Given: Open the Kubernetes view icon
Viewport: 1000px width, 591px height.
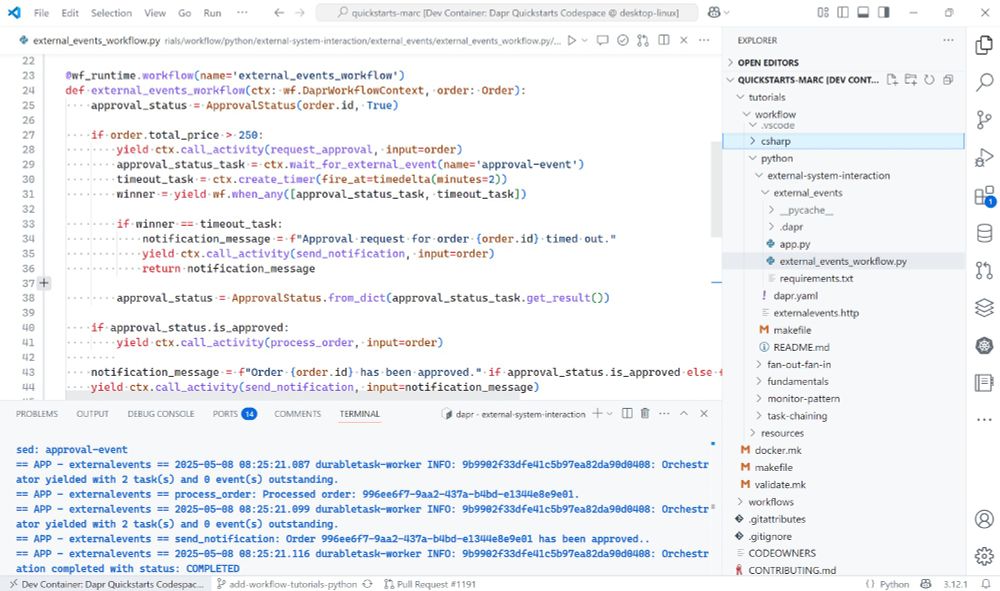Looking at the screenshot, I should 984,346.
